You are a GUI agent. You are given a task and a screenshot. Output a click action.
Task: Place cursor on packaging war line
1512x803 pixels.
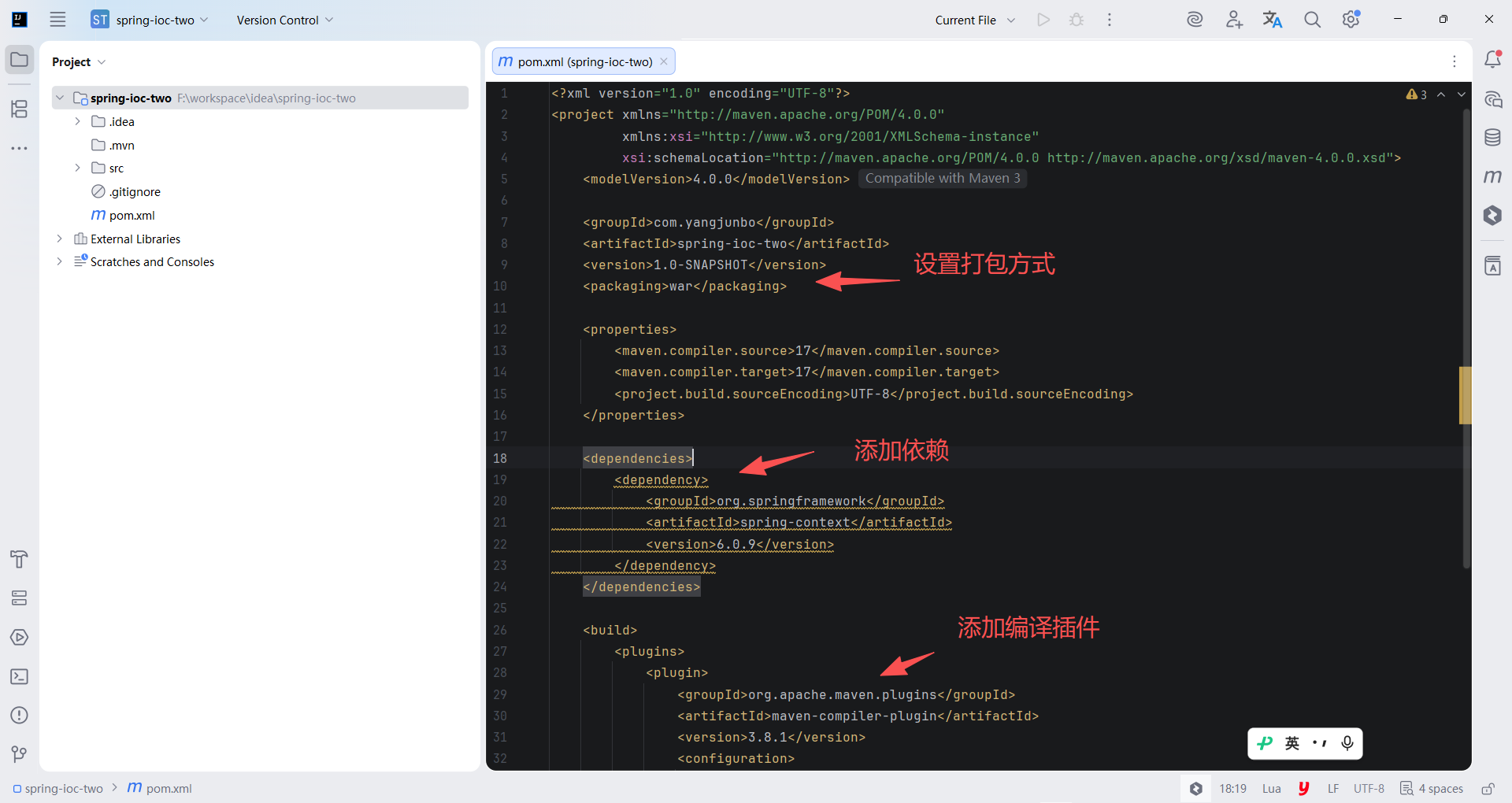tap(684, 287)
